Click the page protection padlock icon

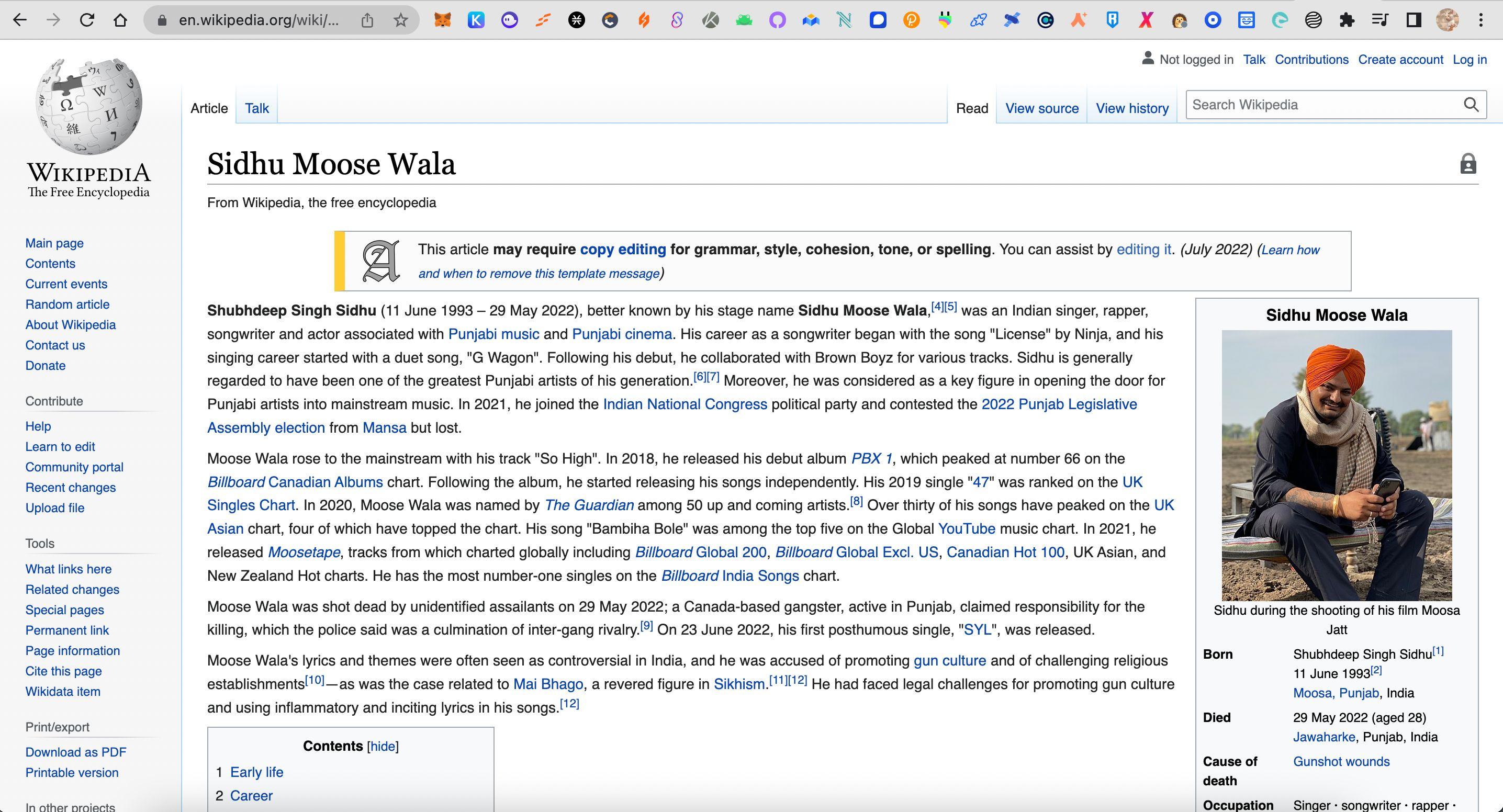point(1468,164)
